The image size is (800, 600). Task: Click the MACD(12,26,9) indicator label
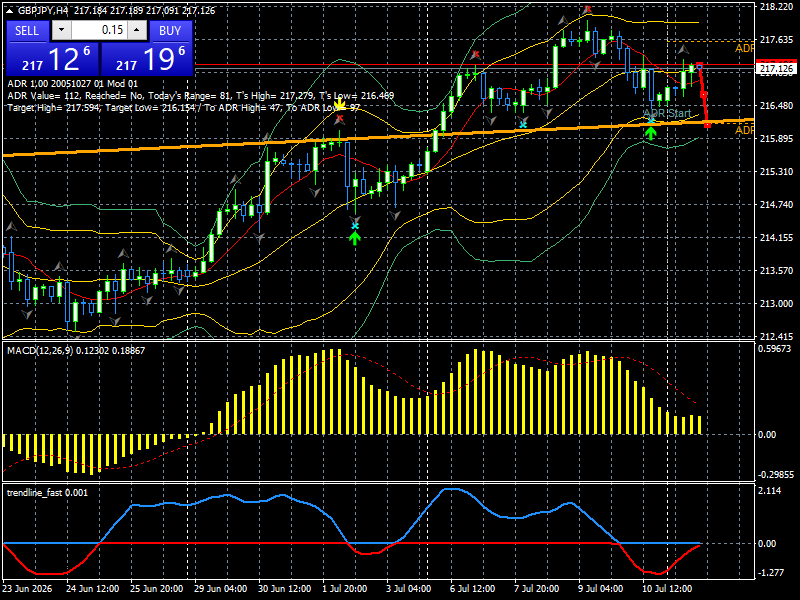coord(76,351)
